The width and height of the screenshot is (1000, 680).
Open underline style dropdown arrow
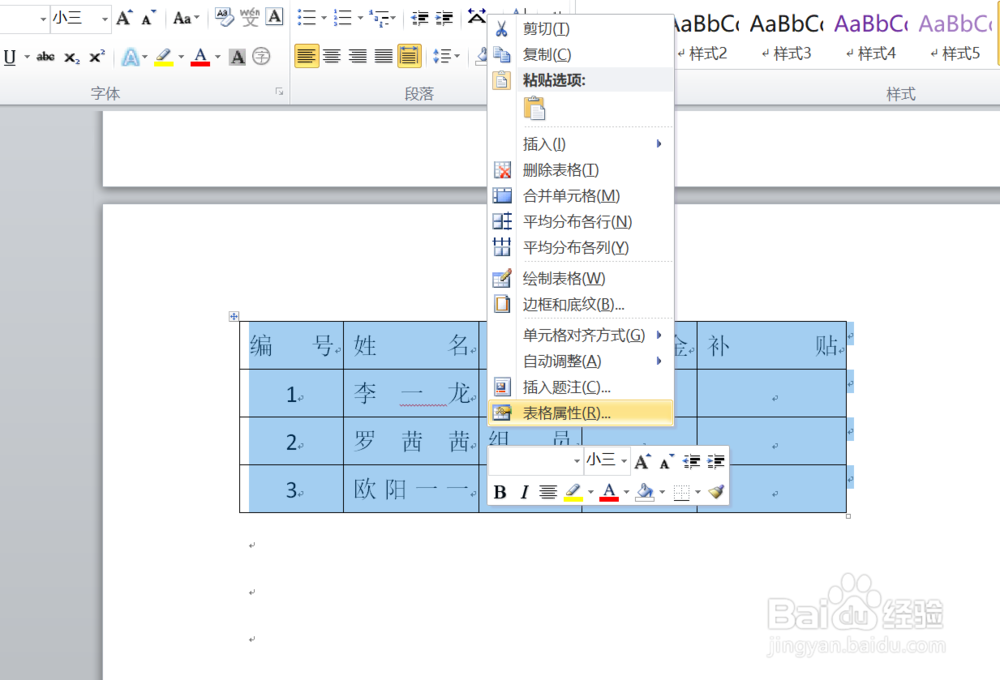pyautogui.click(x=27, y=57)
